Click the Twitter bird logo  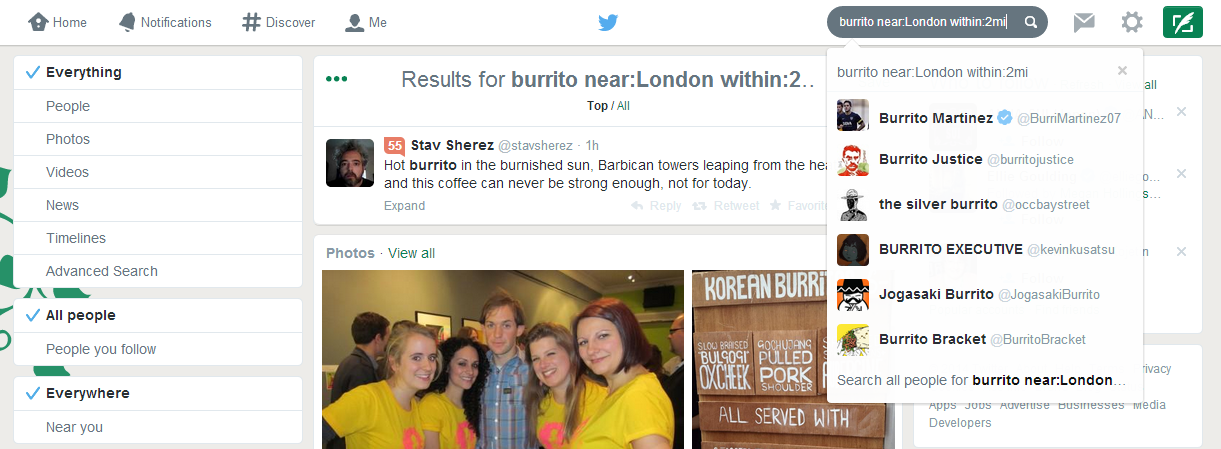tap(609, 22)
